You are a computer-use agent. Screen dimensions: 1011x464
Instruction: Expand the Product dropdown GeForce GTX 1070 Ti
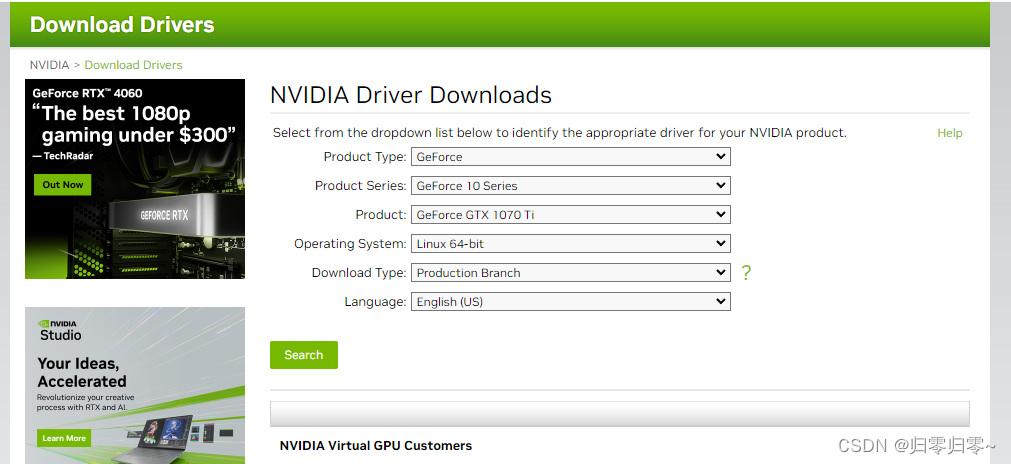(x=571, y=215)
